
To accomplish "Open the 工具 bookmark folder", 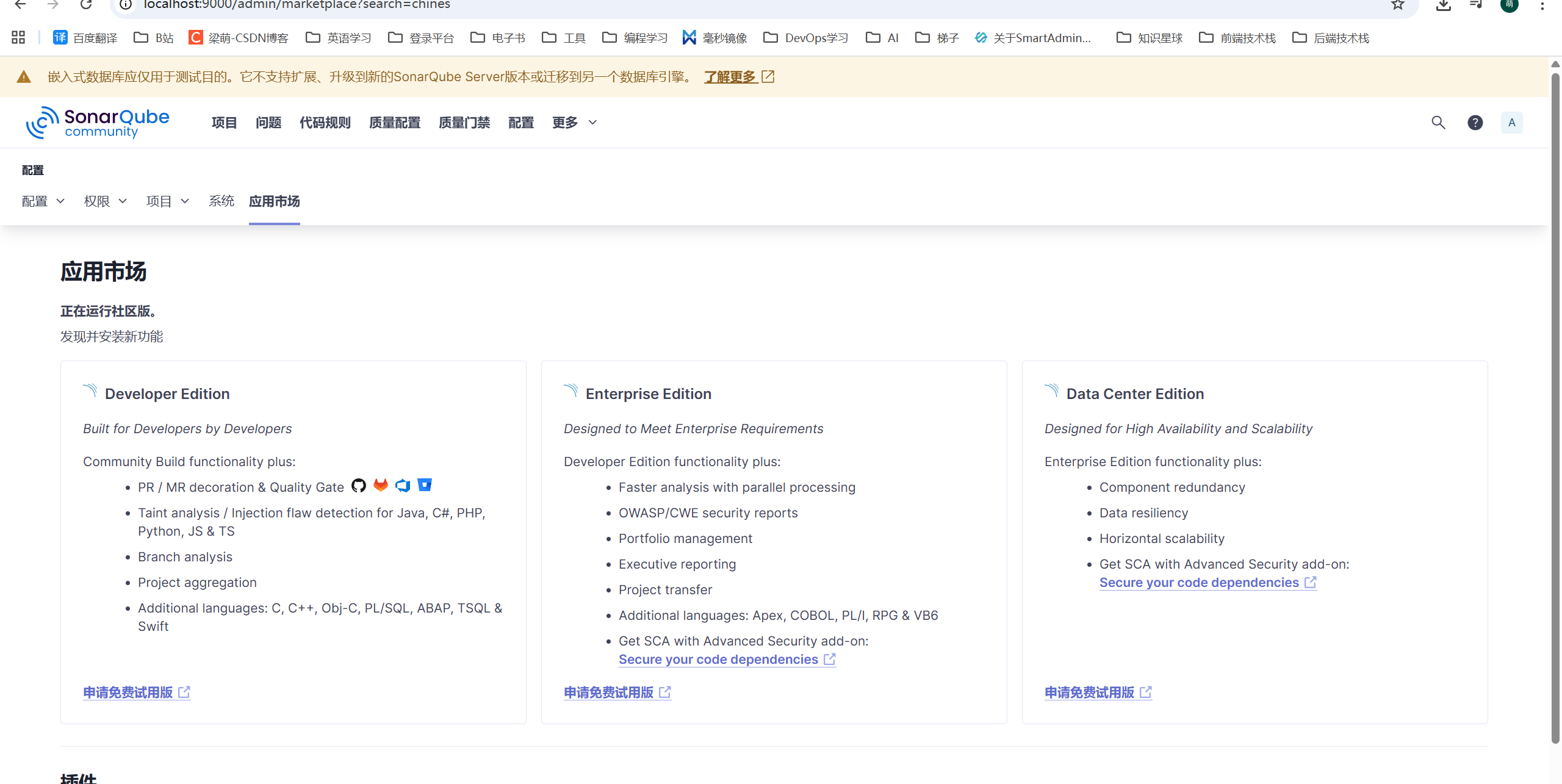I will coord(564,38).
